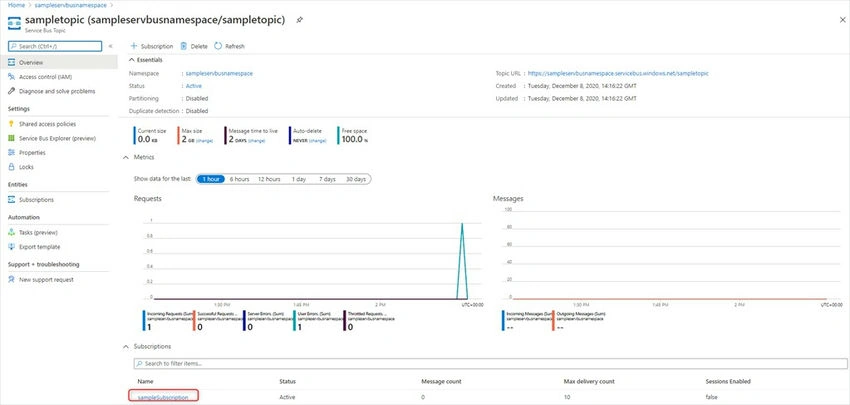The height and width of the screenshot is (405, 850).
Task: Click the sidebar Search (Ctrl+/) box
Action: [x=55, y=47]
